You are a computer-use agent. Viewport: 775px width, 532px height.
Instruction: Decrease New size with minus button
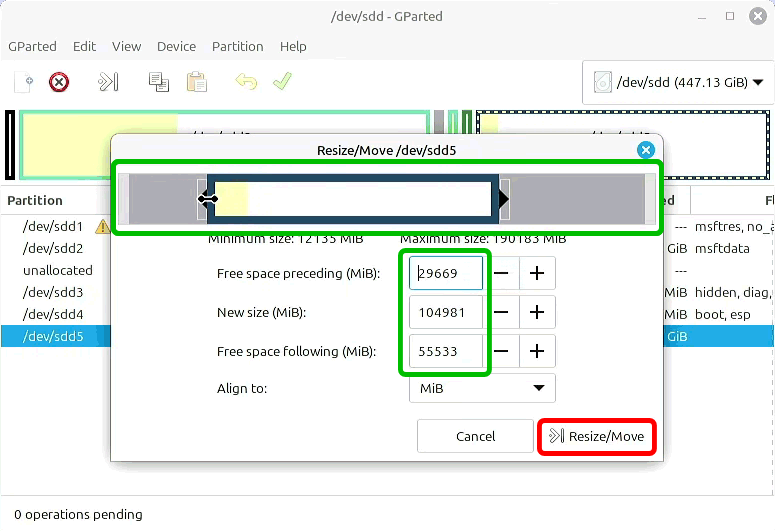pos(502,312)
